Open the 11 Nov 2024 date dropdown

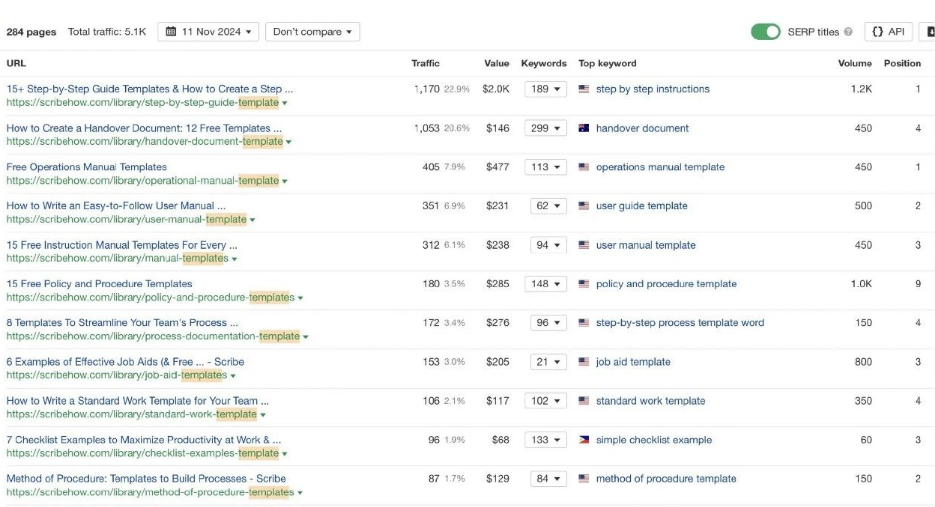(209, 32)
